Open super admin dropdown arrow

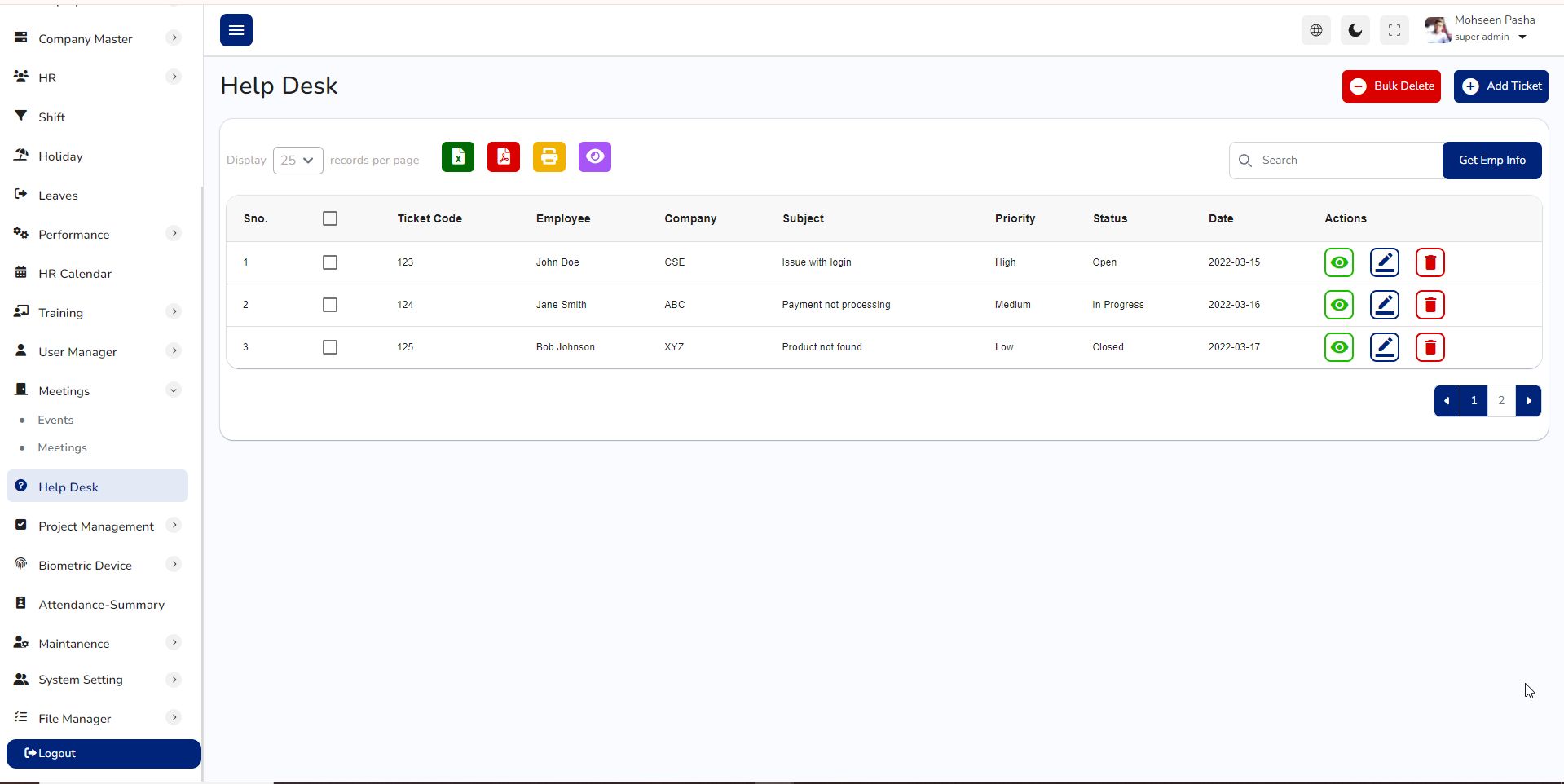[1522, 37]
